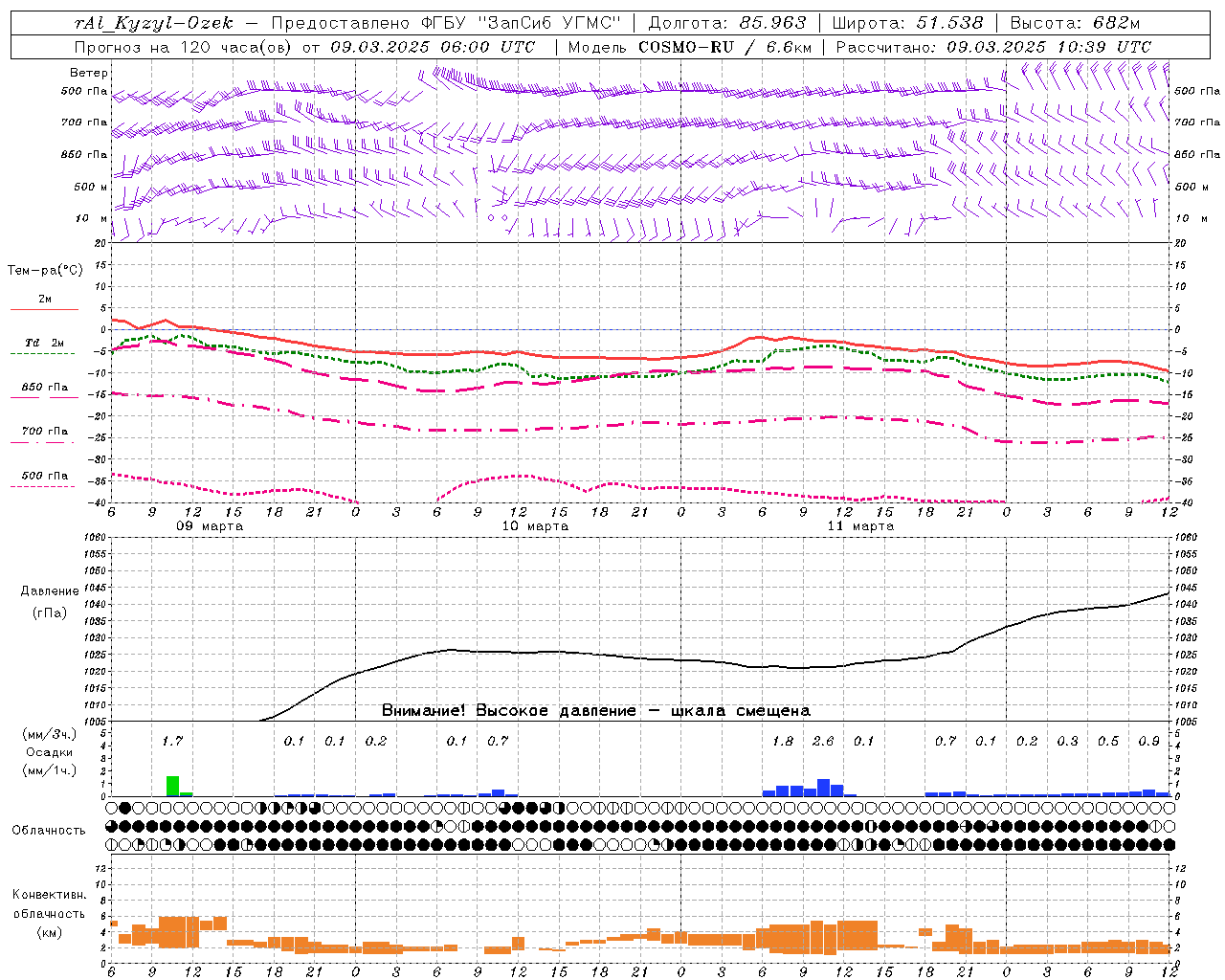Click the Высота: 682м value
The image size is (1225, 980).
[1075, 23]
